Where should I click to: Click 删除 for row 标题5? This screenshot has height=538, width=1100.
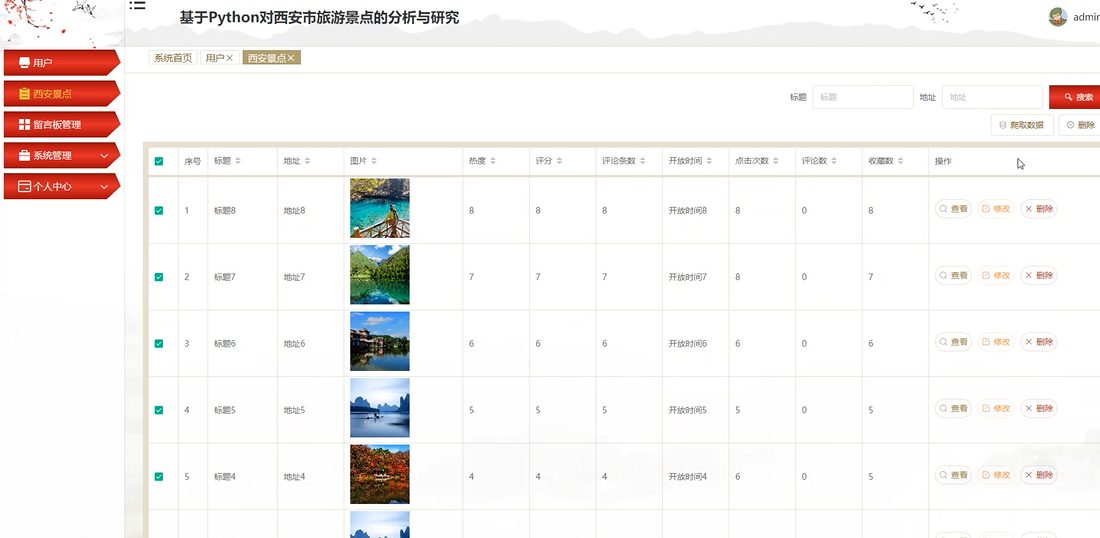(1039, 408)
